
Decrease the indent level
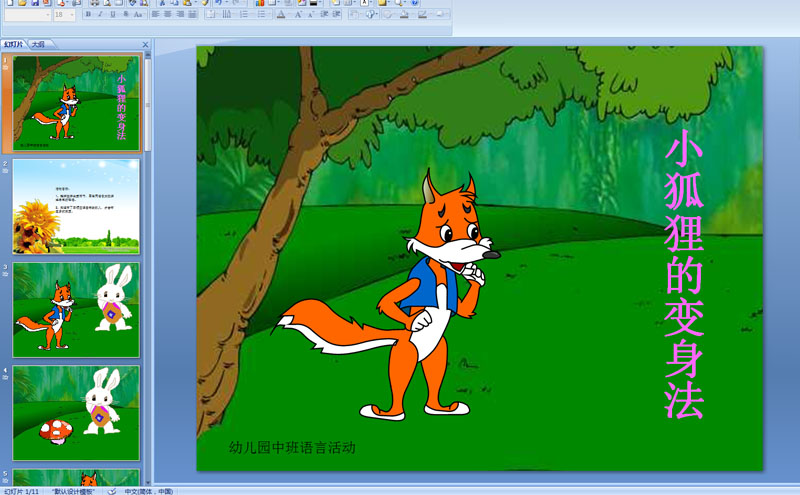(324, 14)
